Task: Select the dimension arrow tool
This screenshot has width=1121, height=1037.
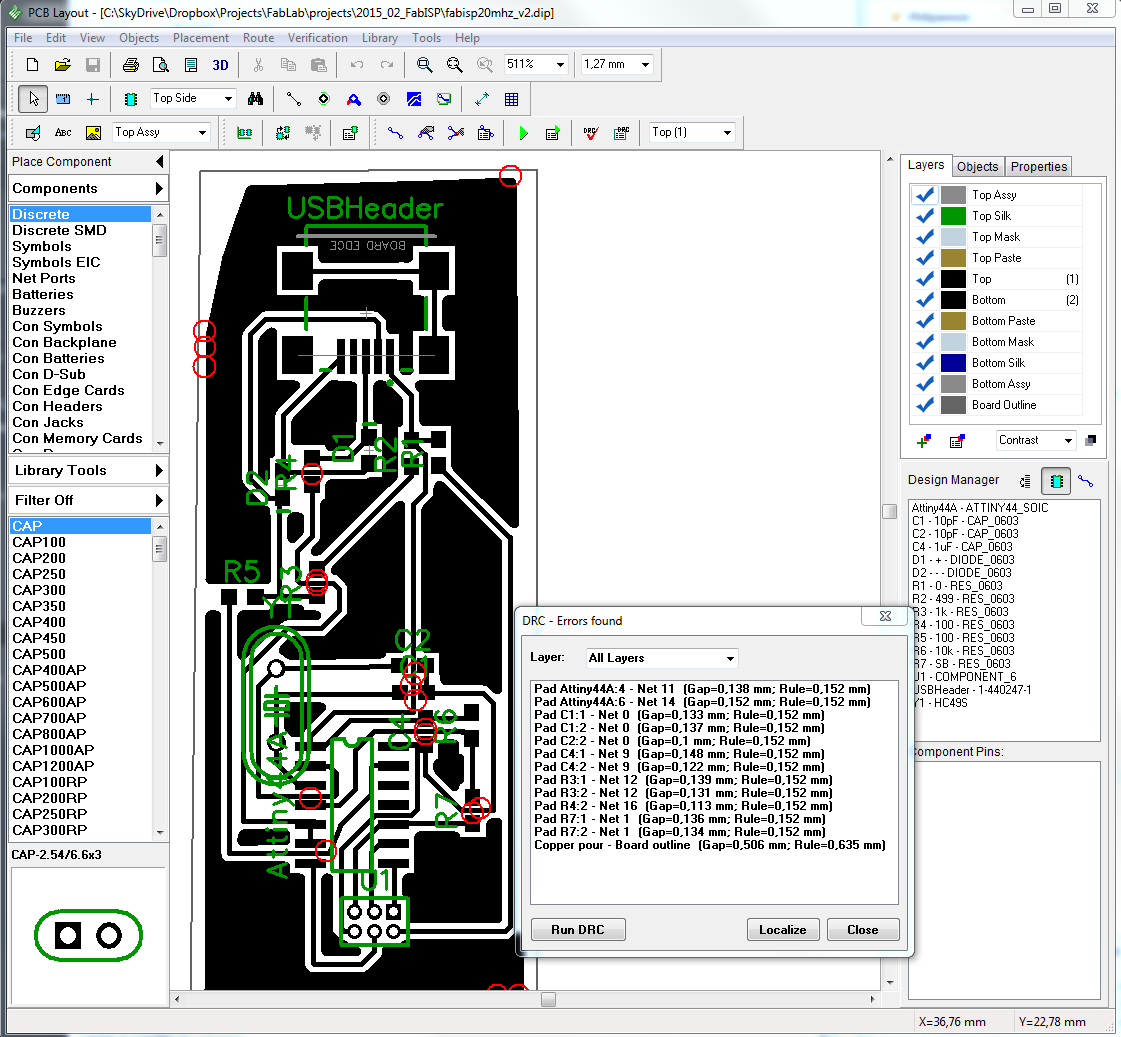Action: 482,99
